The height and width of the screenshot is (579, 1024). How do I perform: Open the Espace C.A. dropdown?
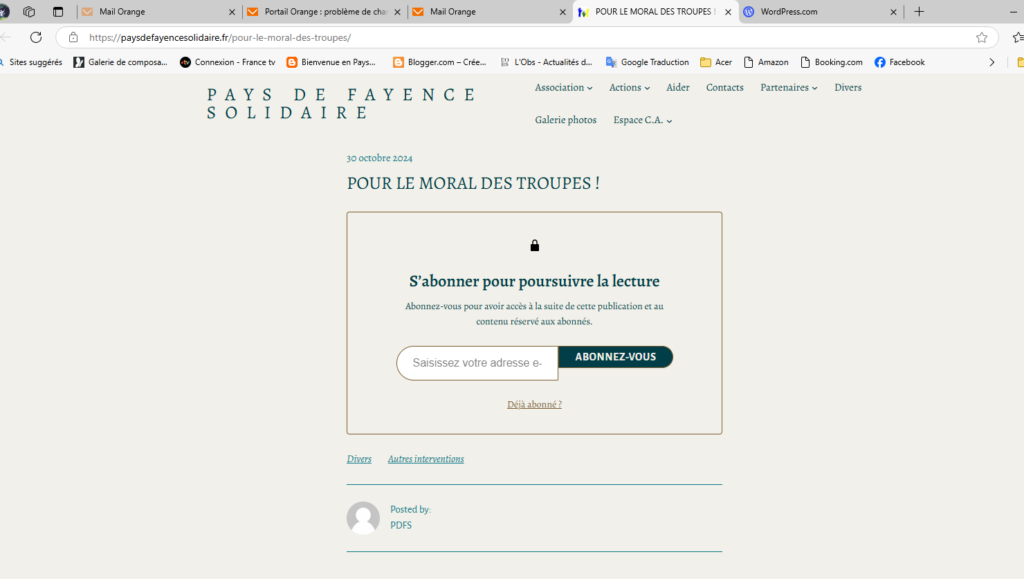(x=642, y=120)
